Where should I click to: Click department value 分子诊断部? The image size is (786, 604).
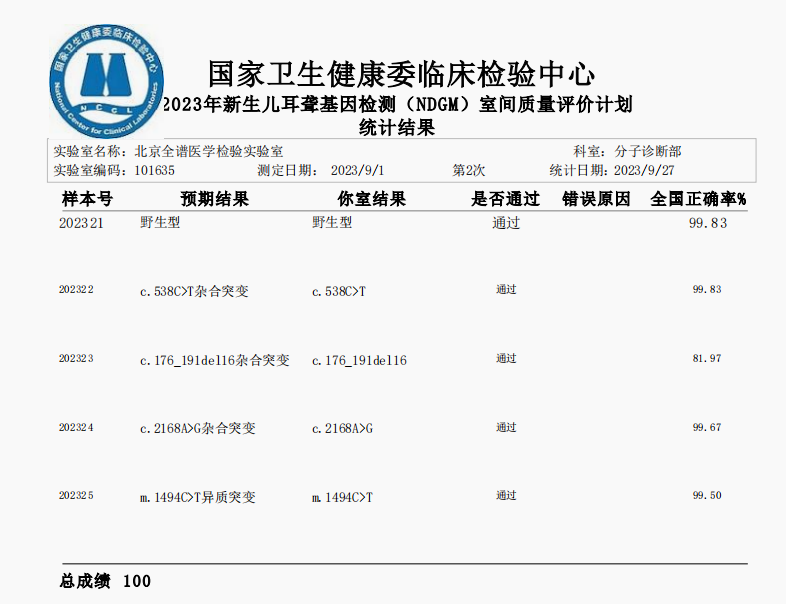pyautogui.click(x=648, y=151)
